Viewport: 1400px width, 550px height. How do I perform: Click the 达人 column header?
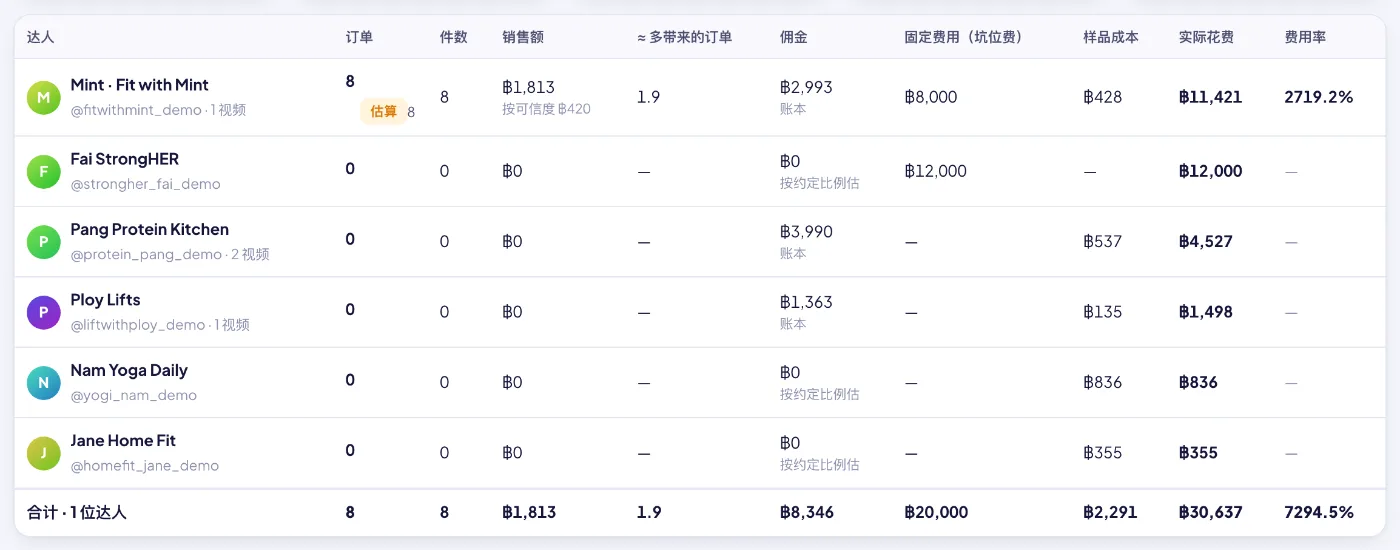(x=41, y=37)
